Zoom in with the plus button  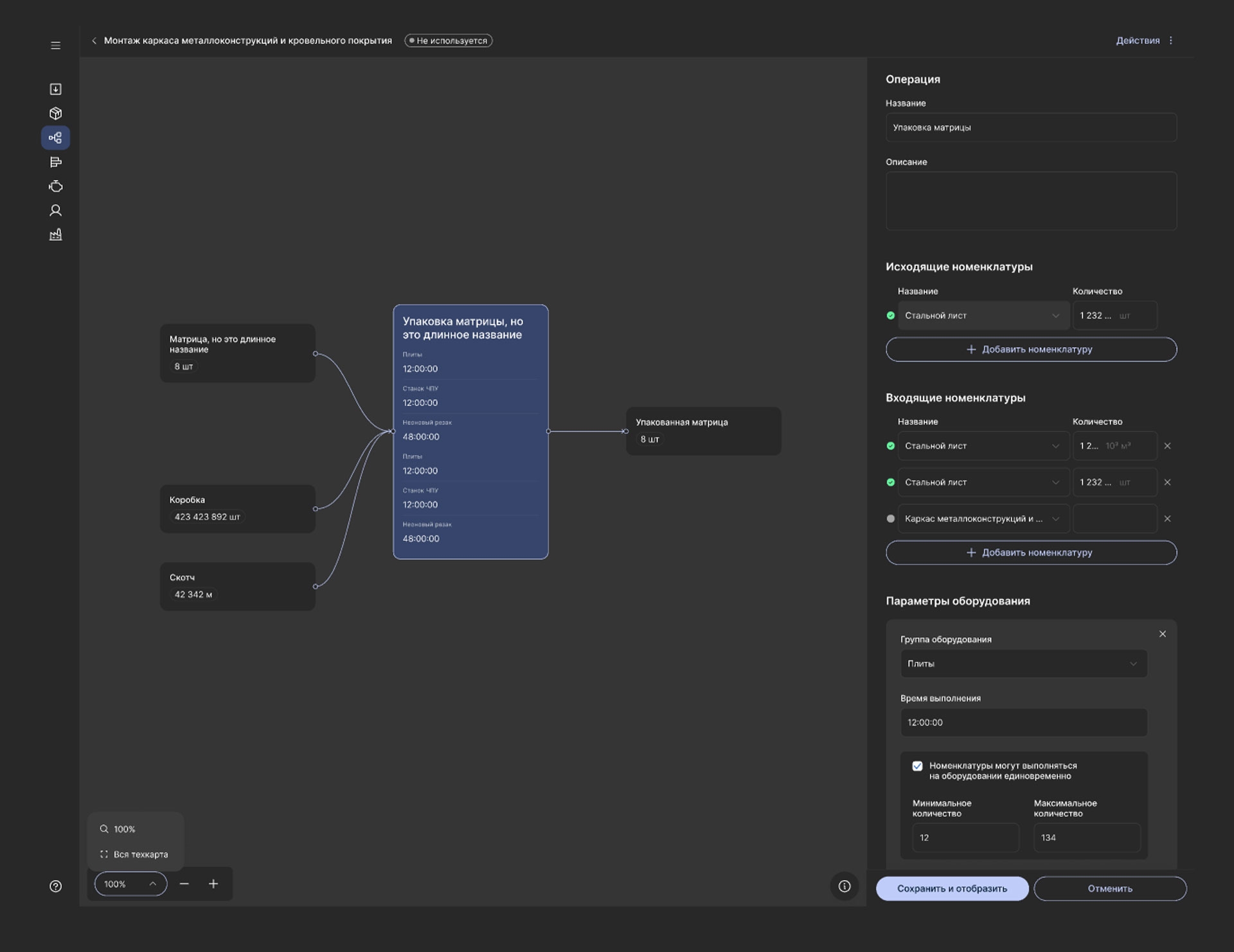[x=213, y=884]
